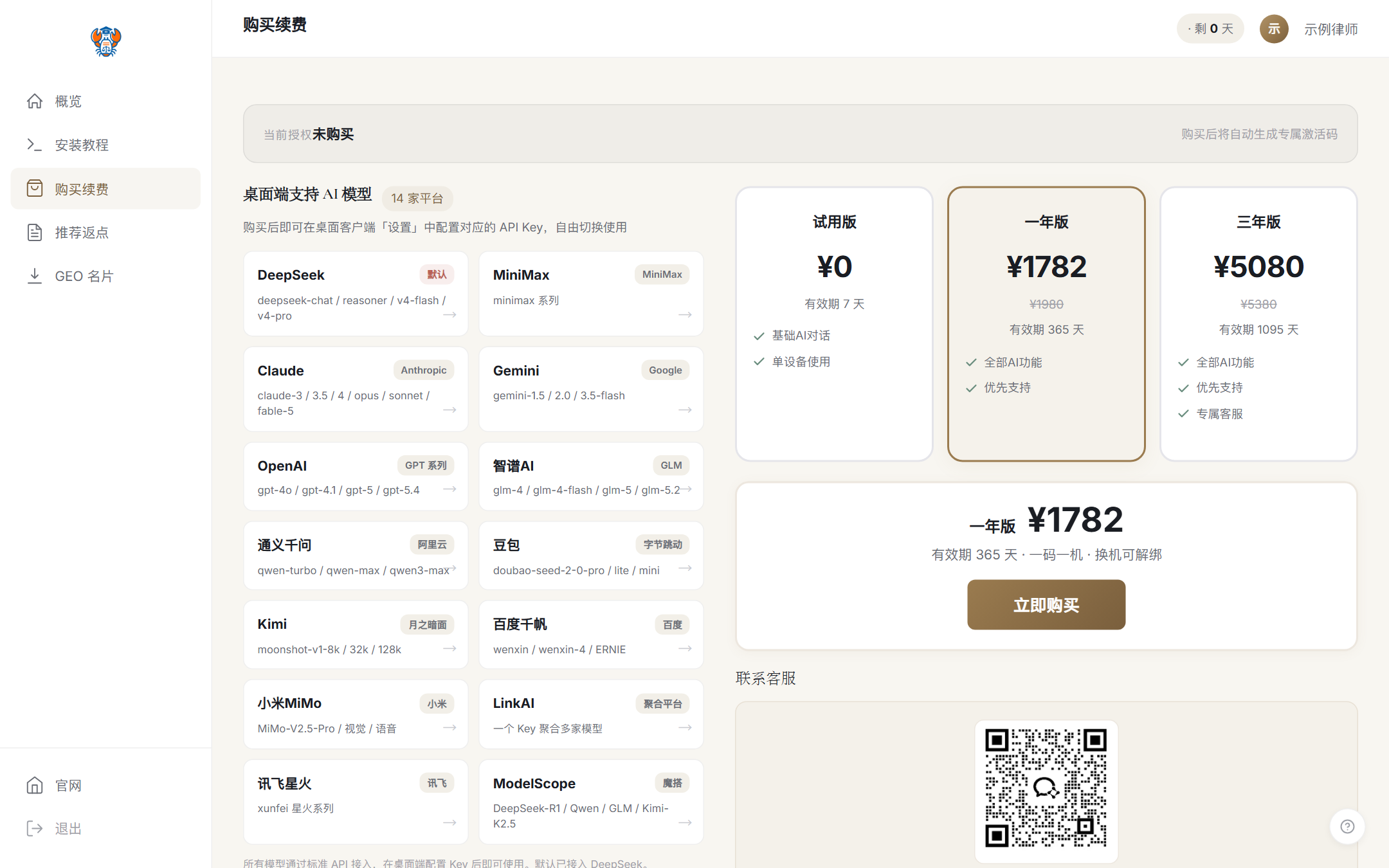Click the lobster app logo
This screenshot has height=868, width=1389.
[x=105, y=42]
